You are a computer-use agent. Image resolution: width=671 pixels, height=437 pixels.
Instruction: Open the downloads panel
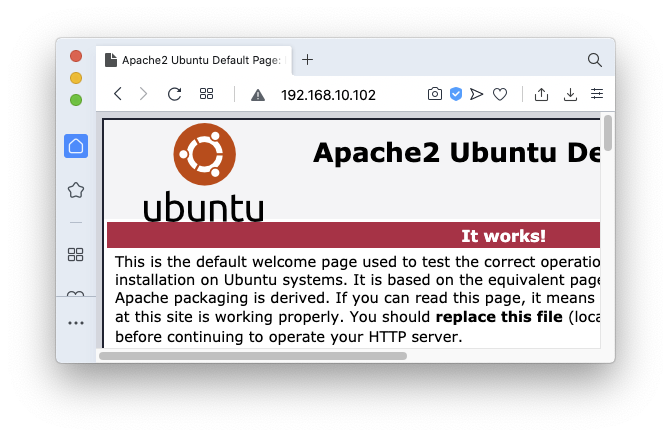click(570, 94)
